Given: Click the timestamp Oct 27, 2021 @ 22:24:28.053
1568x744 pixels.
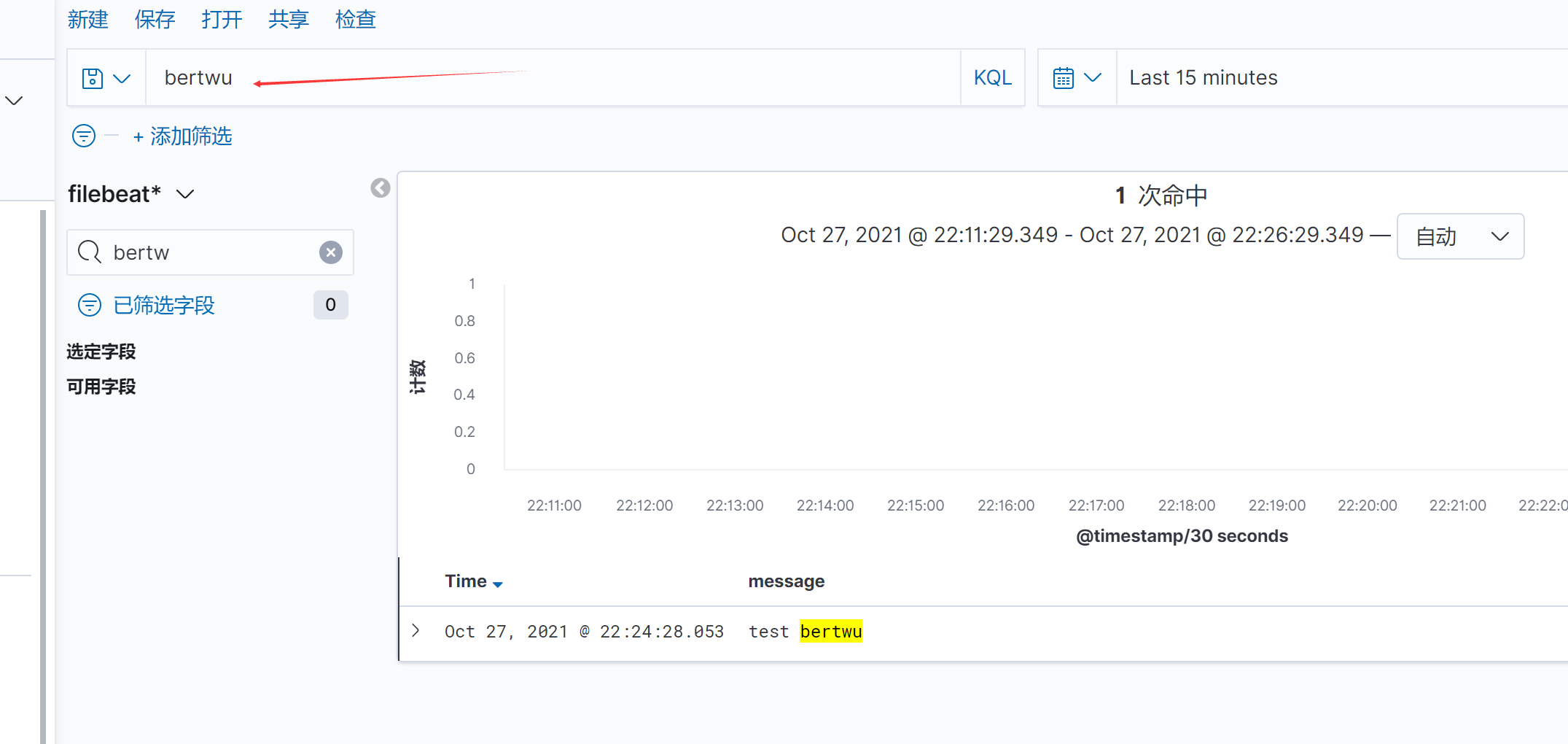Looking at the screenshot, I should [584, 632].
